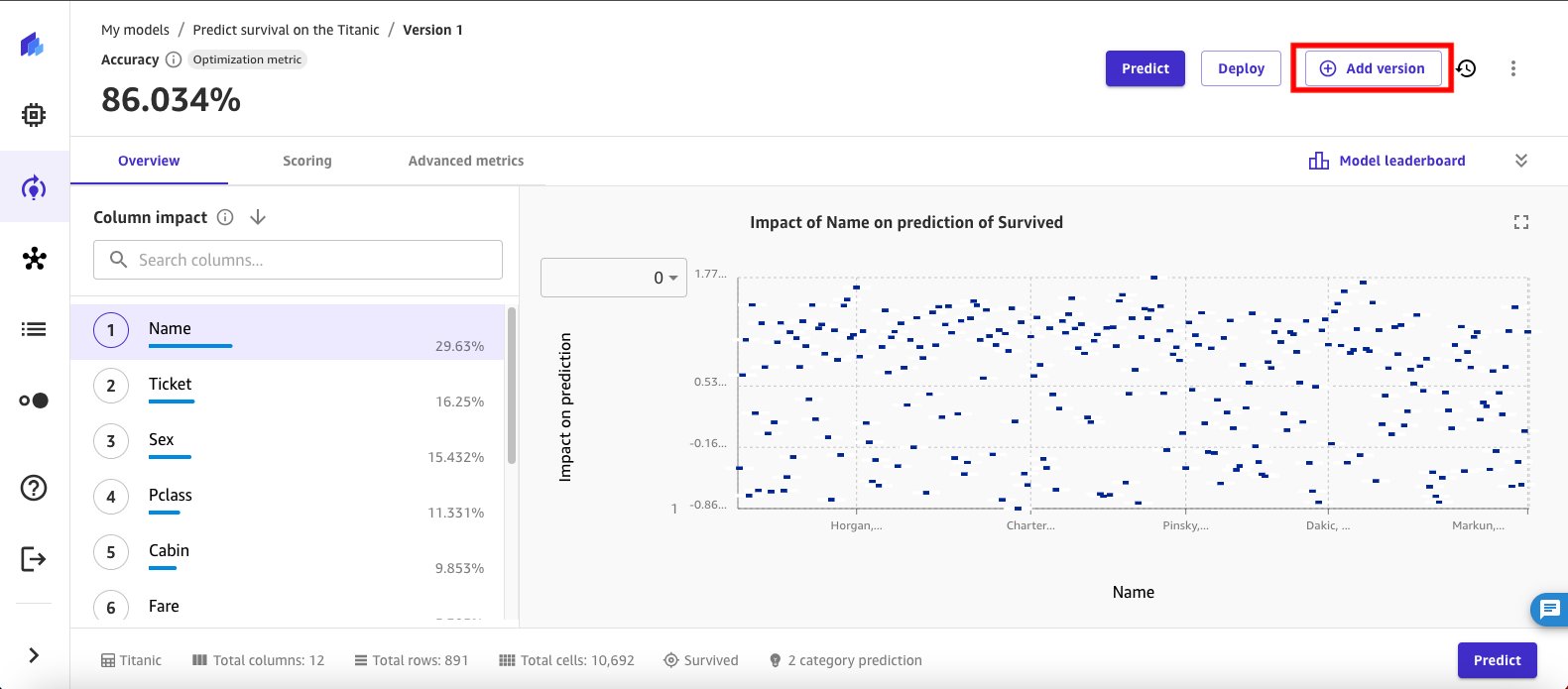Switch to the Overview tab

149,161
